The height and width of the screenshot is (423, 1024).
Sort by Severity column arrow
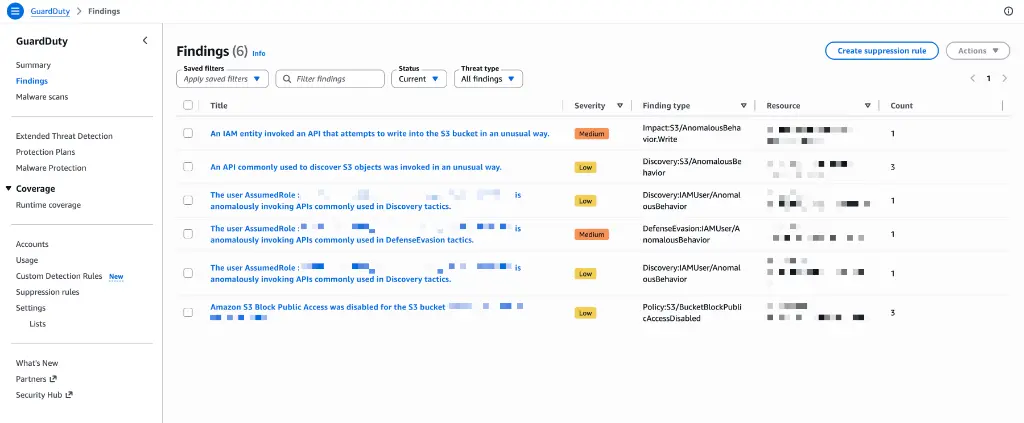click(620, 106)
